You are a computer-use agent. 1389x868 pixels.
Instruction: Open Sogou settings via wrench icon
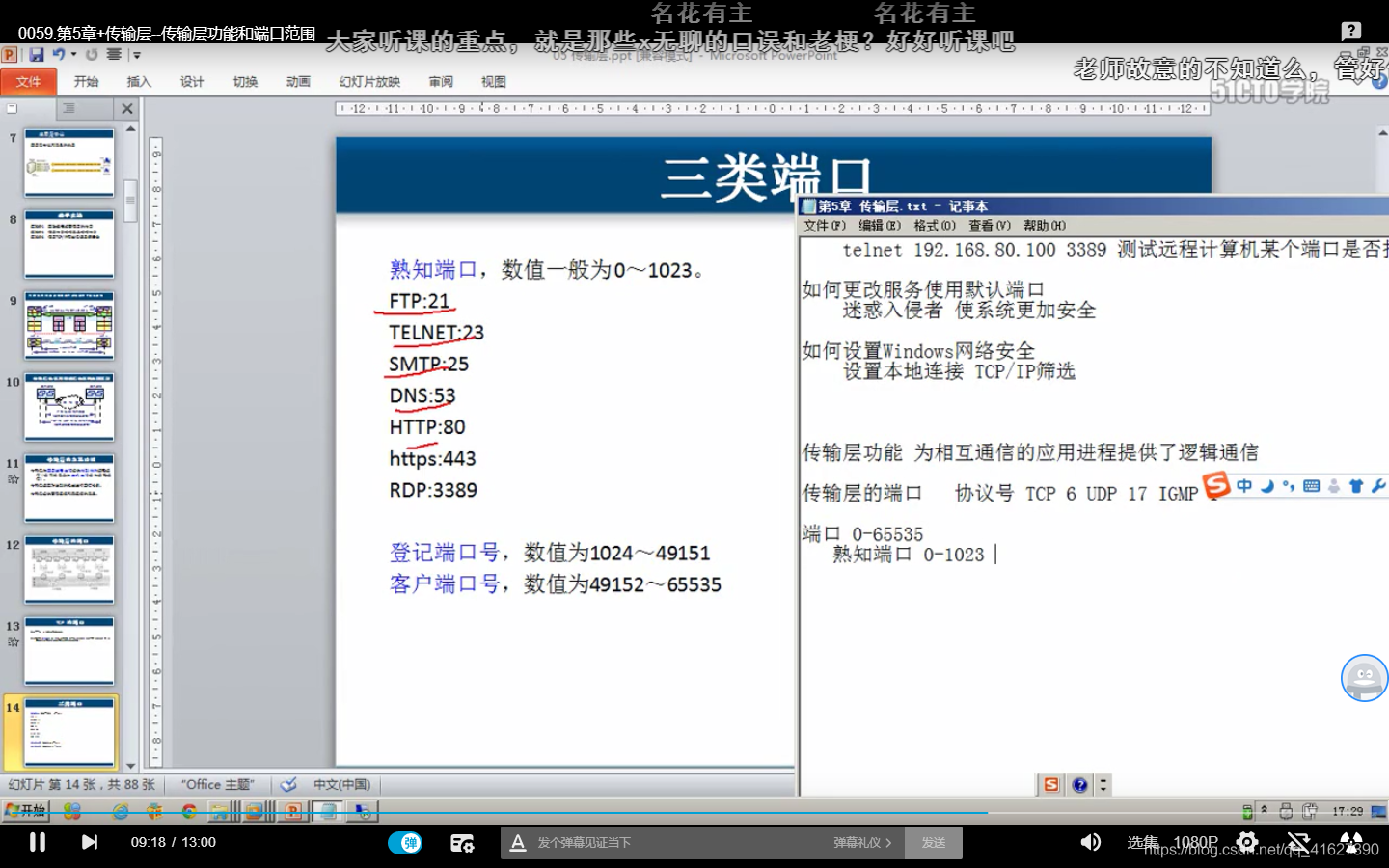point(1379,486)
